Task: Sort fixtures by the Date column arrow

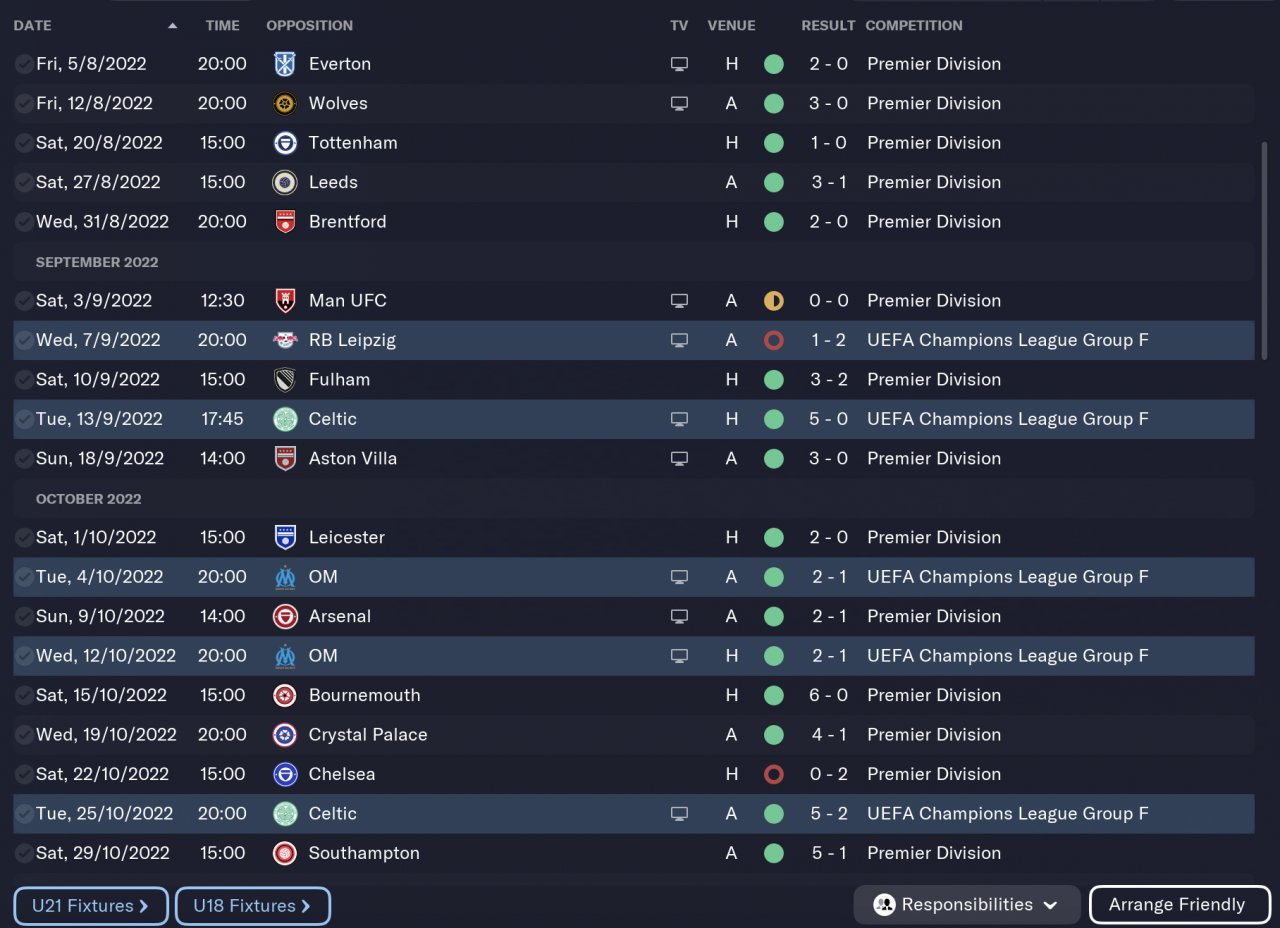Action: point(173,26)
